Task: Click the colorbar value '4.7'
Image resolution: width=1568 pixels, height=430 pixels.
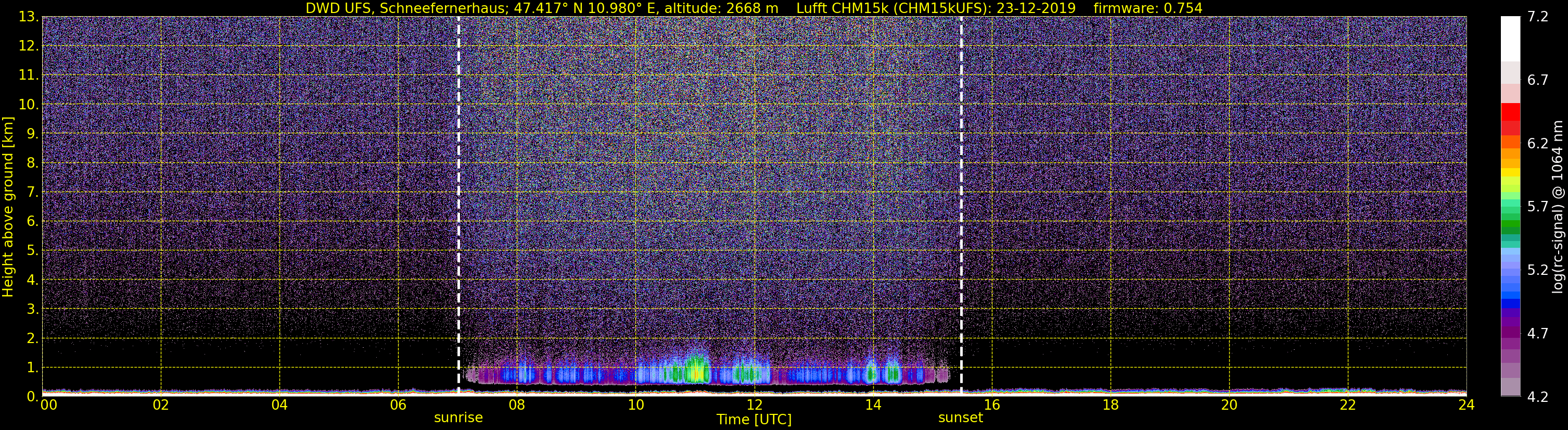Action: [x=1538, y=334]
